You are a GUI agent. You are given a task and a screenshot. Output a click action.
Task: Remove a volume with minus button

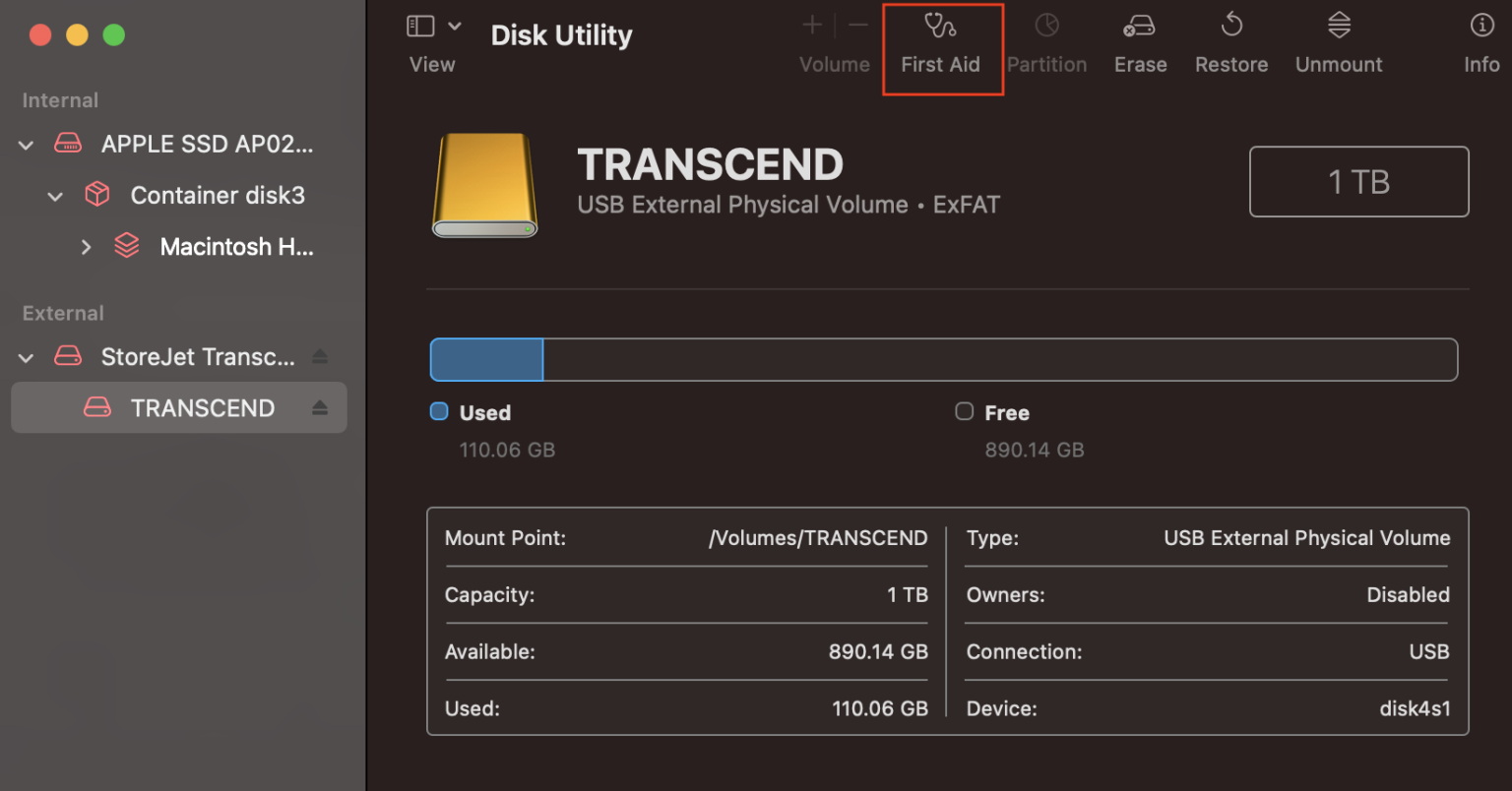[x=858, y=26]
